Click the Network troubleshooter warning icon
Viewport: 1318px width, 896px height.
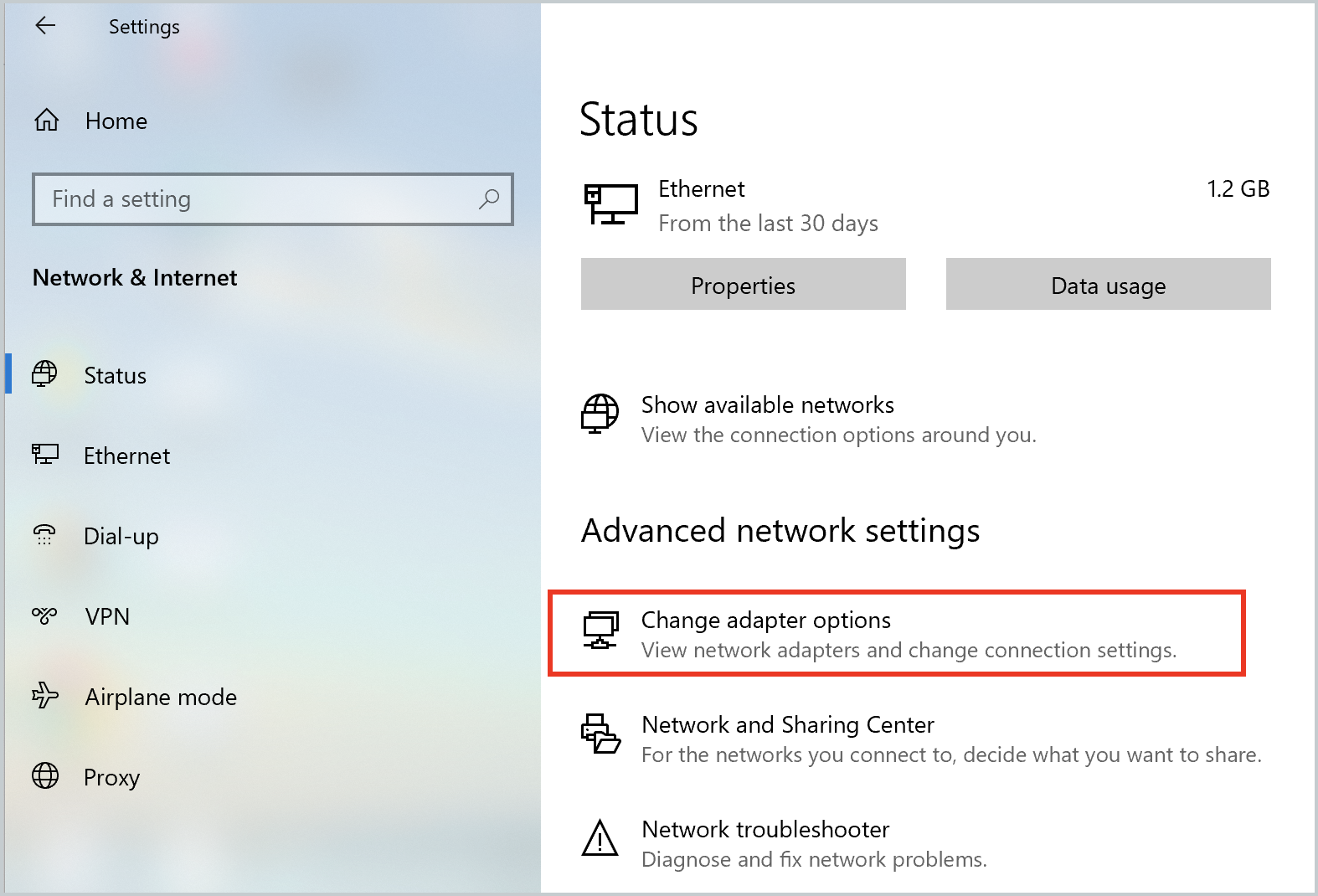pos(600,839)
